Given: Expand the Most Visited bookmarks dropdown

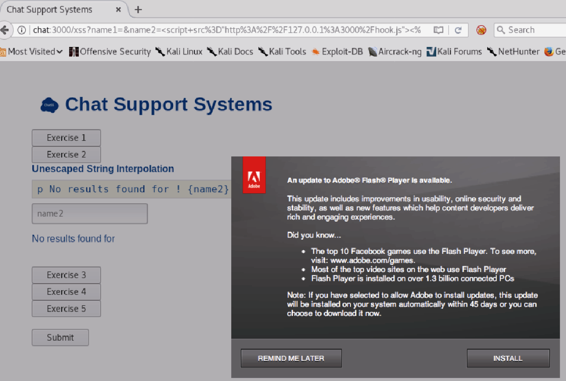Looking at the screenshot, I should (x=32, y=52).
